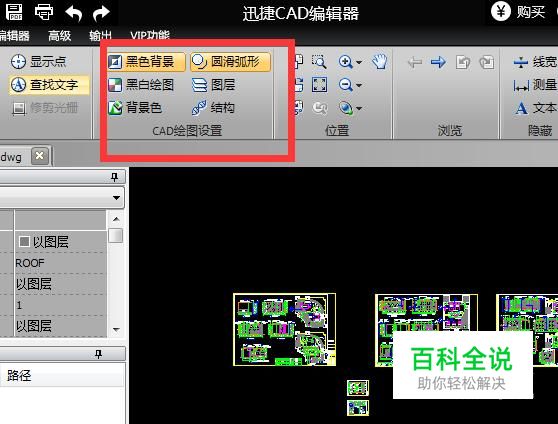Click the rotate left icon in 浏览
This screenshot has width=558, height=424.
[463, 63]
